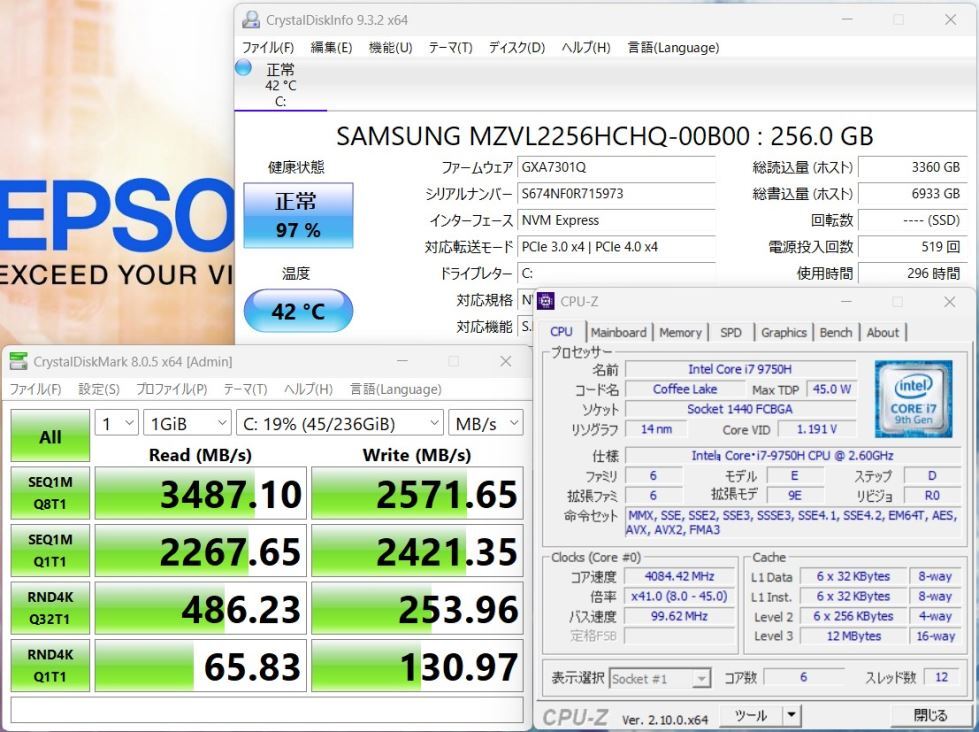This screenshot has width=979, height=732.
Task: Open プロファイル(P) menu in CrystalDiskMark
Action: point(172,389)
